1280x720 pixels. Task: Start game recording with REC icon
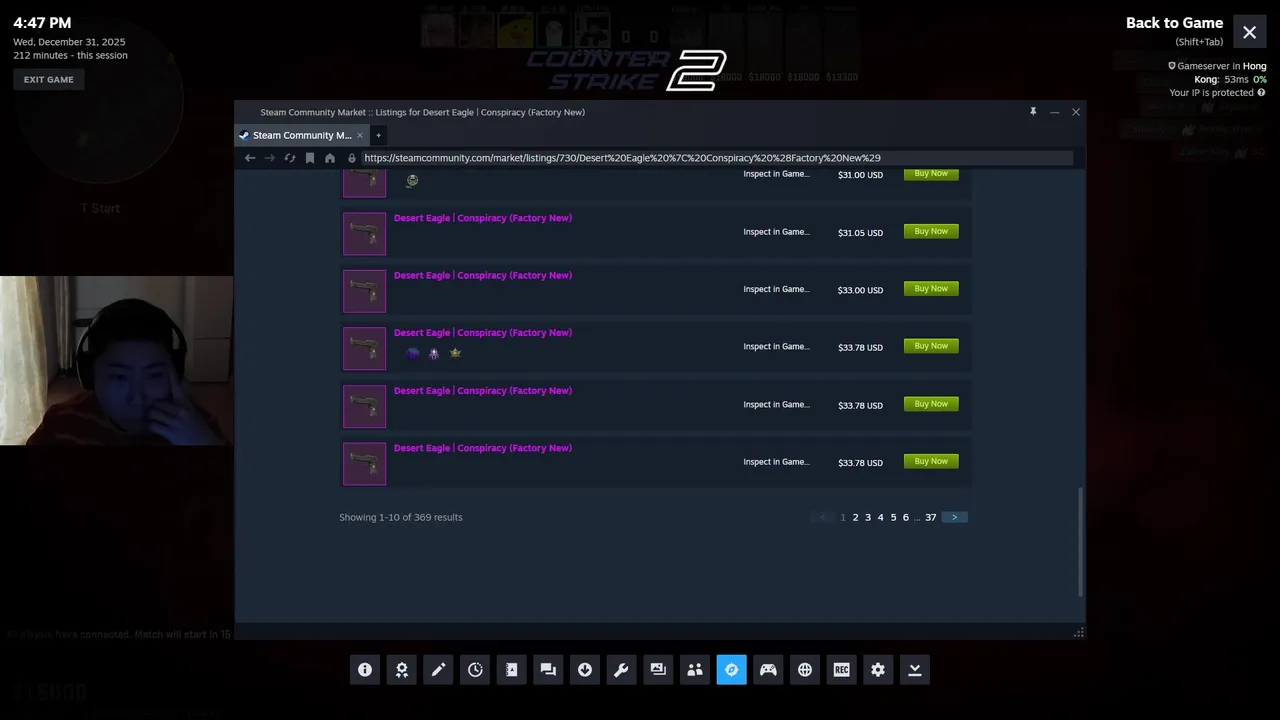tap(841, 670)
